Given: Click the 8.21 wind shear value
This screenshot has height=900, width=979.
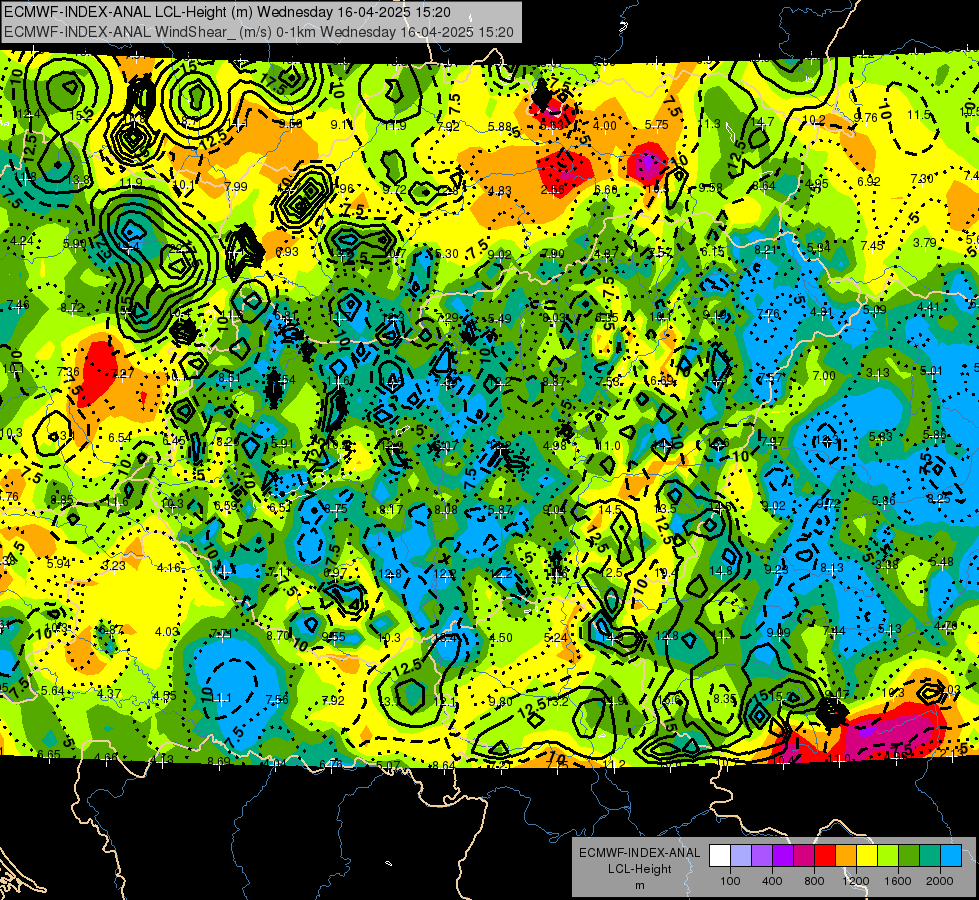Looking at the screenshot, I should pos(765,250).
